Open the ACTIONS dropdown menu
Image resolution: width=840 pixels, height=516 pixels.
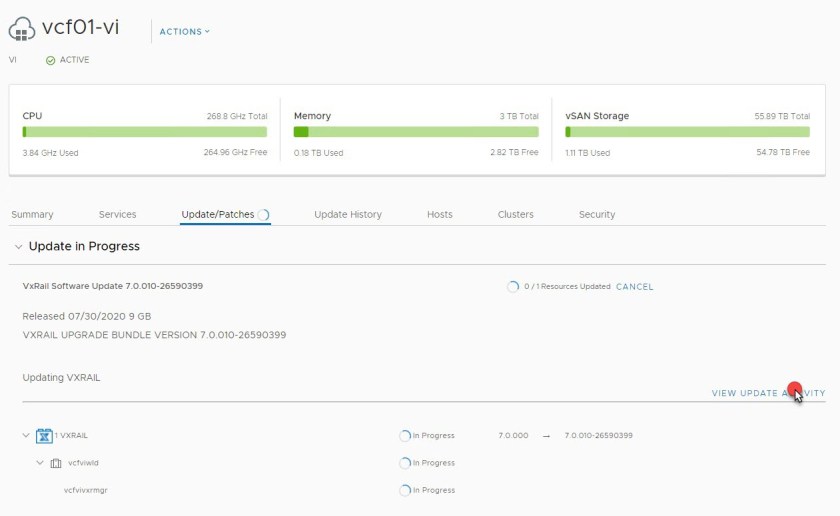[x=185, y=32]
